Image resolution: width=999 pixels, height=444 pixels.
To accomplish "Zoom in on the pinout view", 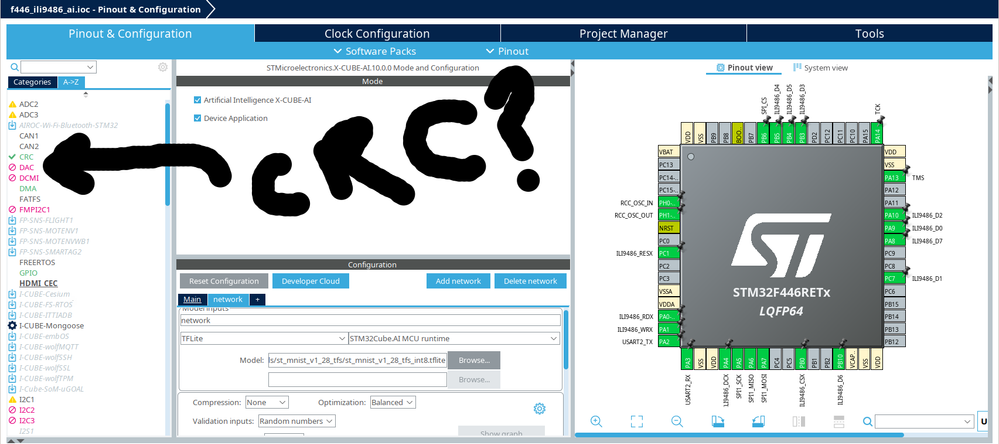I will click(596, 421).
